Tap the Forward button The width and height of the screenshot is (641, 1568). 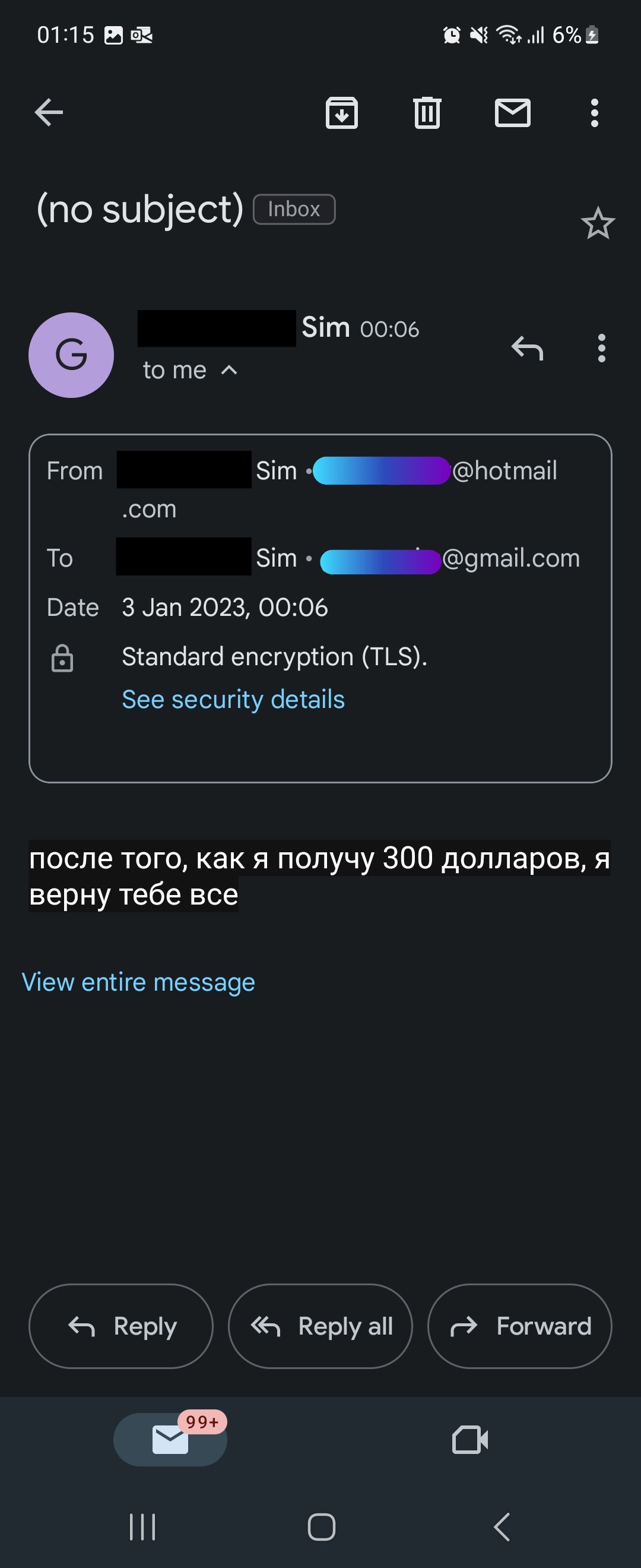point(519,1326)
